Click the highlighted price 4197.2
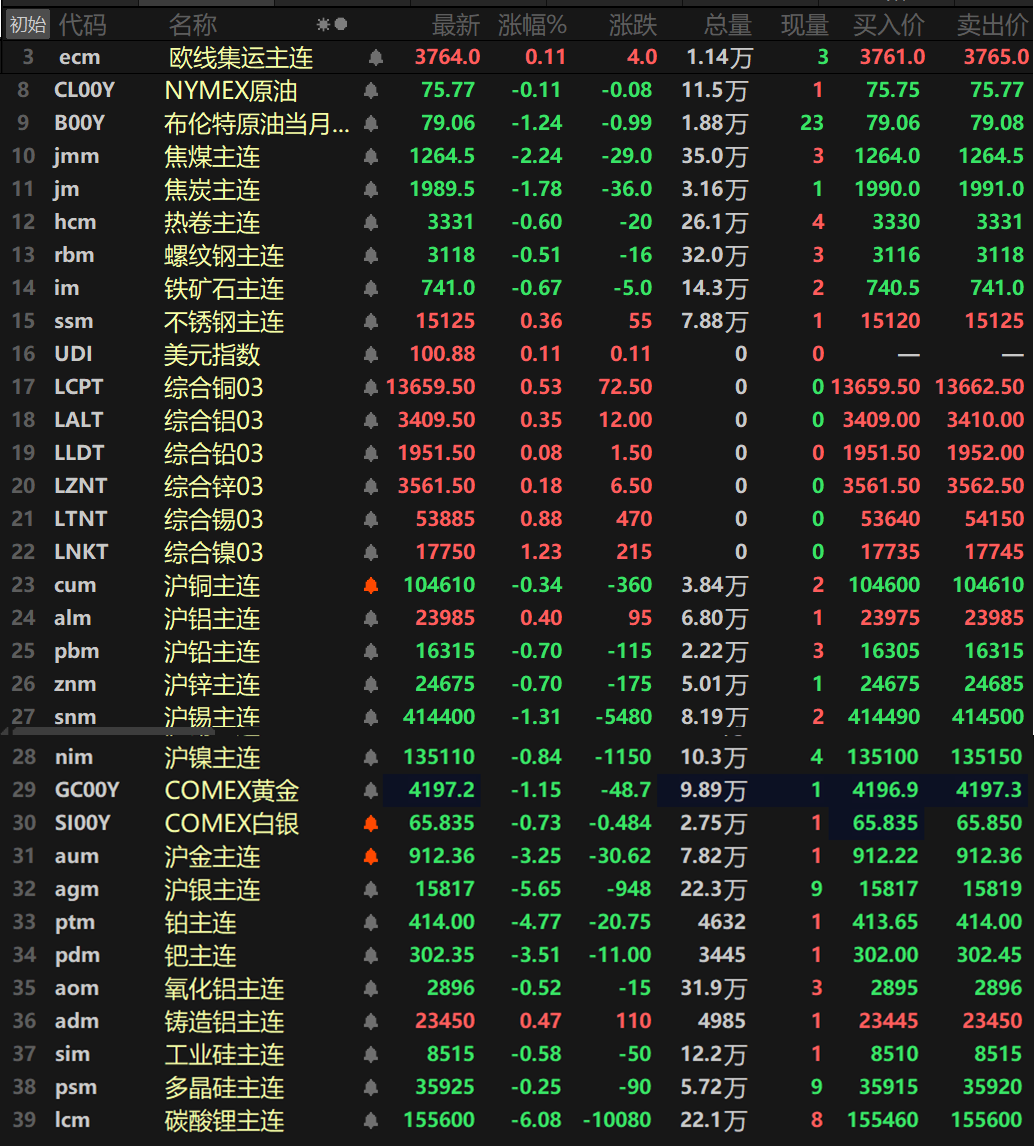 tap(441, 790)
